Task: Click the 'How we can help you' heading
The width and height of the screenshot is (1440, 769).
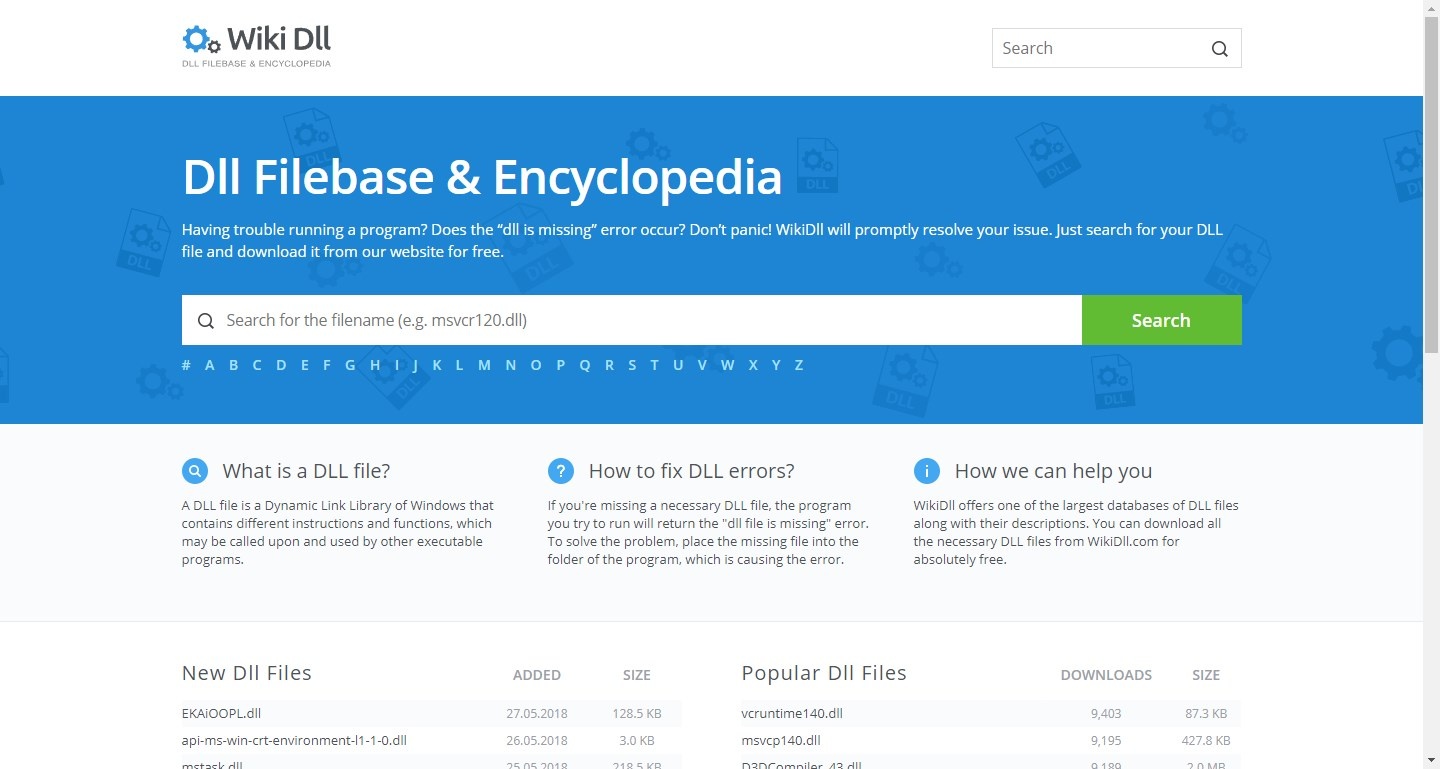Action: 1053,471
